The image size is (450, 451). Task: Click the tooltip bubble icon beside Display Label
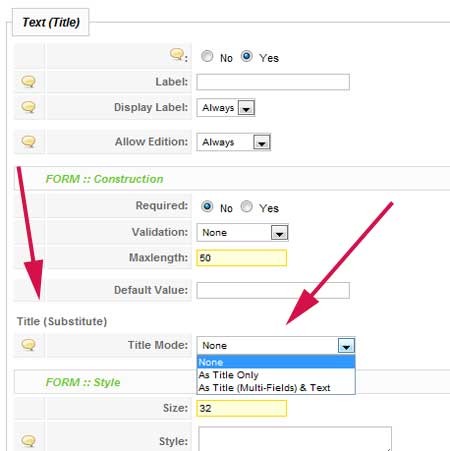click(x=28, y=107)
